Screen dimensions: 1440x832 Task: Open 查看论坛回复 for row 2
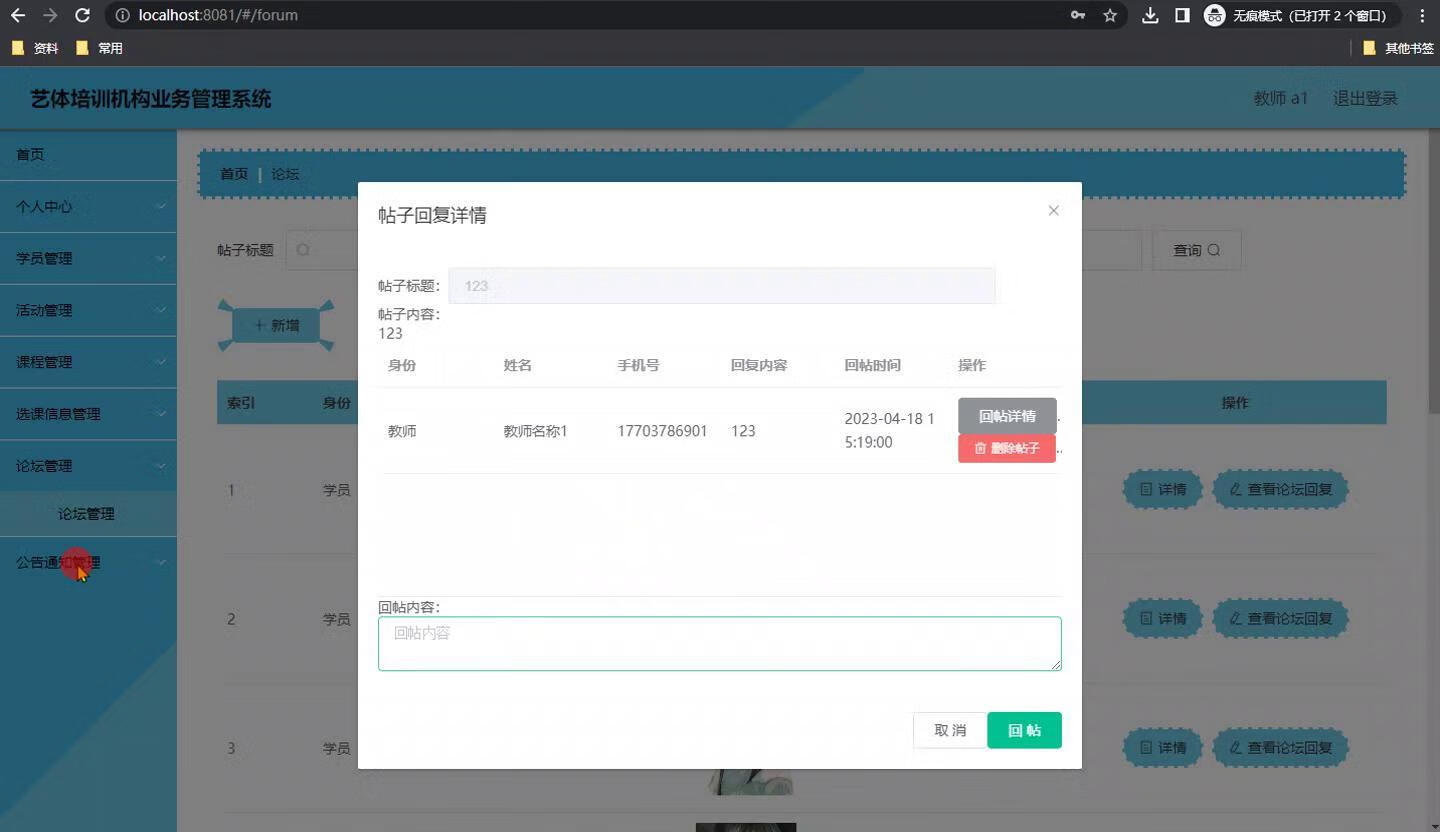(1280, 619)
